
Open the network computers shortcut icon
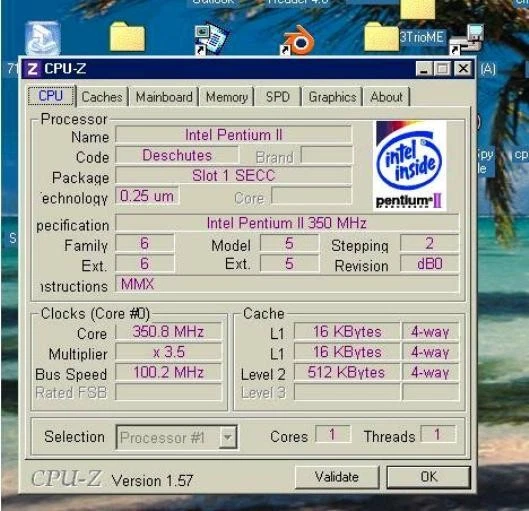[467, 39]
